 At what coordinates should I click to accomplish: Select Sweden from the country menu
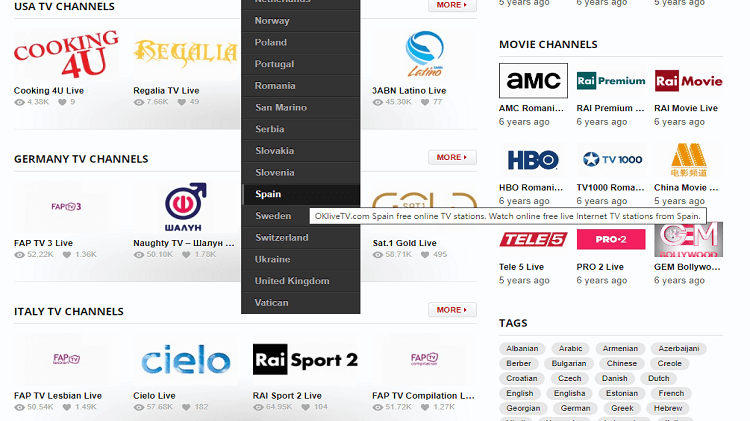point(275,216)
